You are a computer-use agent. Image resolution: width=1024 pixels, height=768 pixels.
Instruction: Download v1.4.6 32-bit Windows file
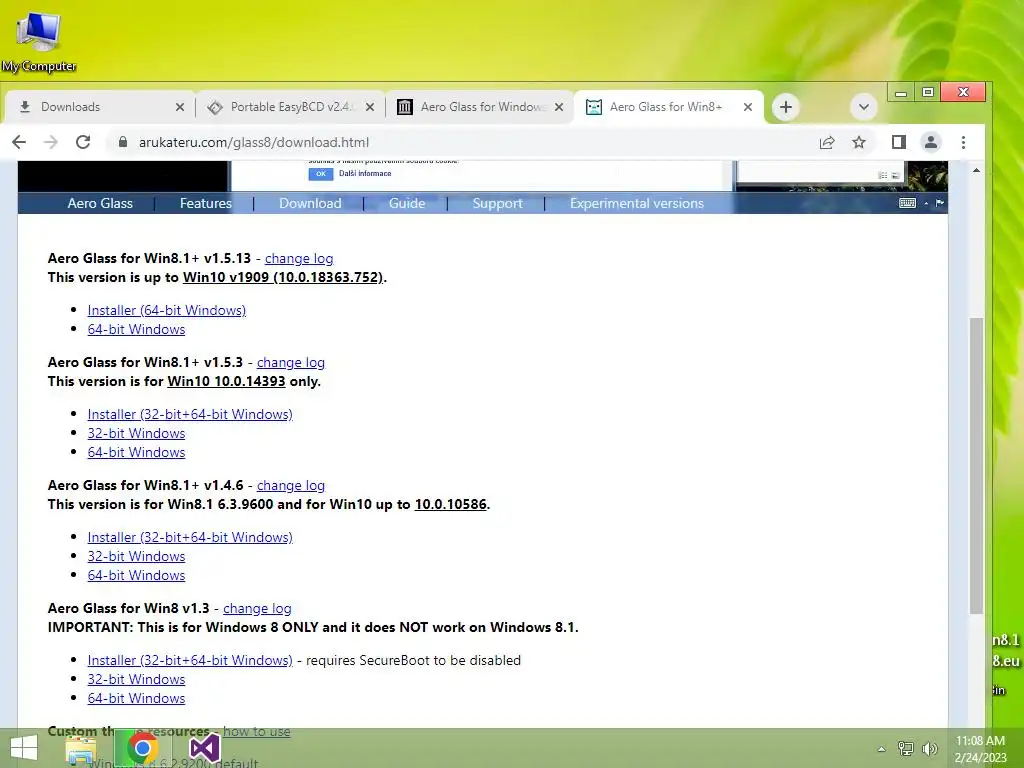coord(136,556)
